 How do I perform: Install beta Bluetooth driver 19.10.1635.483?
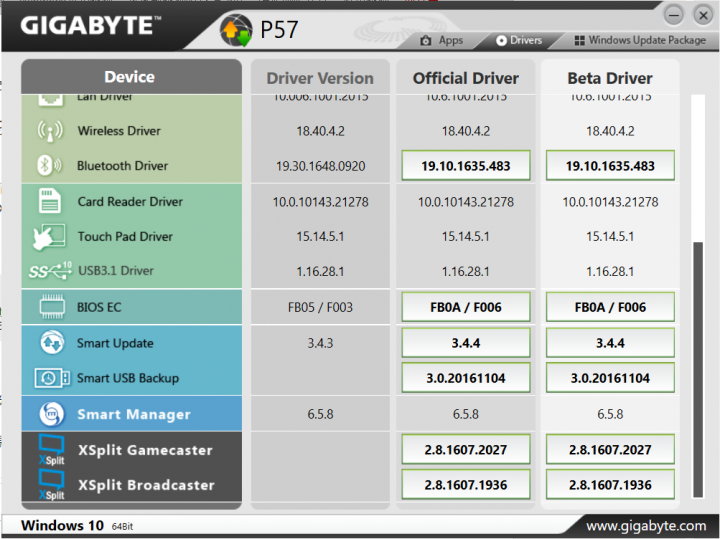610,166
